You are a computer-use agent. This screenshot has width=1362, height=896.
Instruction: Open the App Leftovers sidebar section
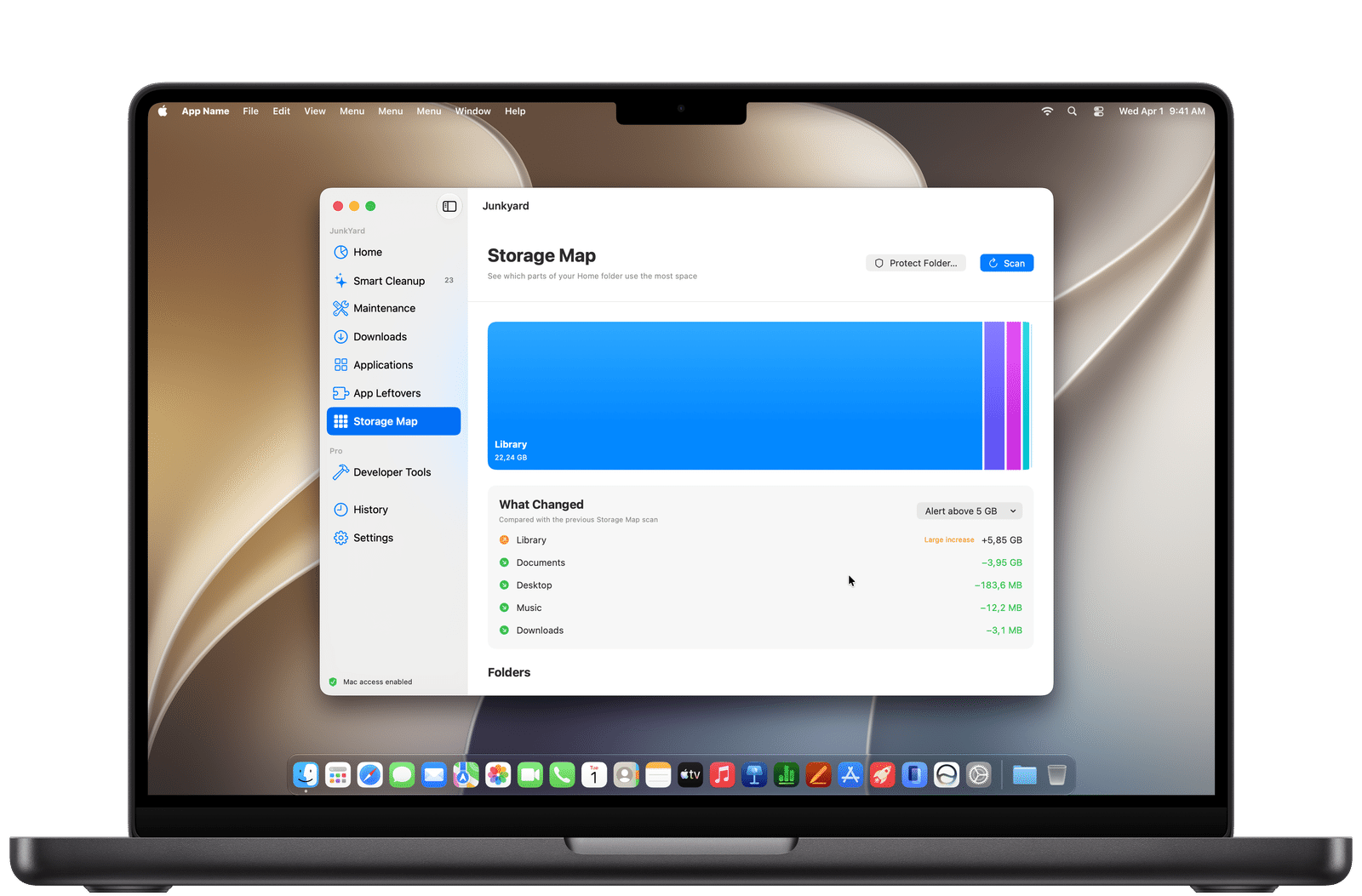point(393,393)
